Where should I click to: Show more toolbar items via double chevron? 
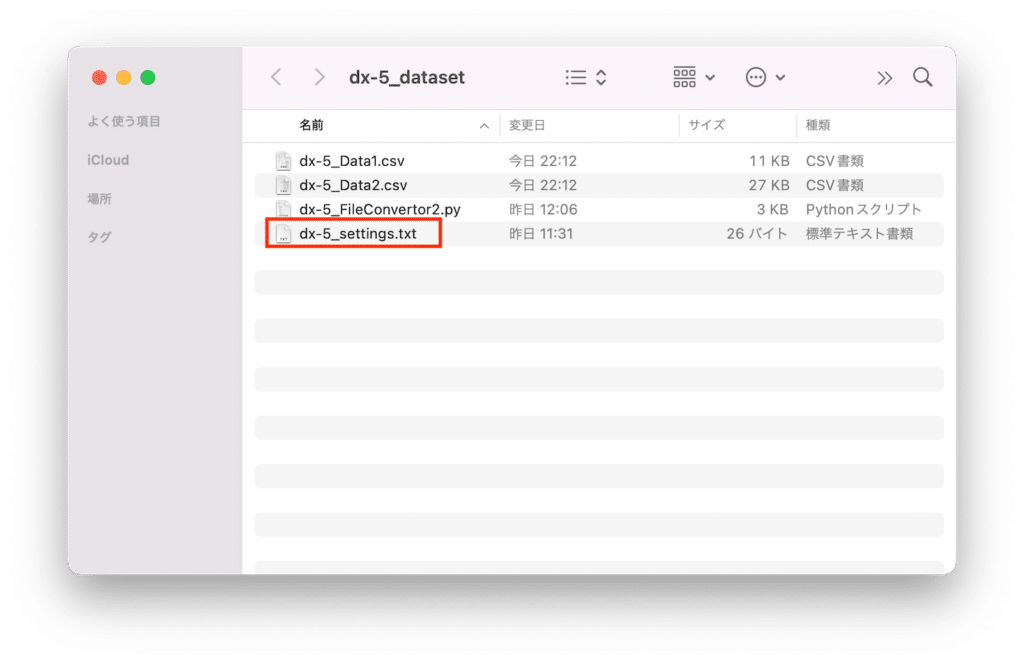pos(884,77)
